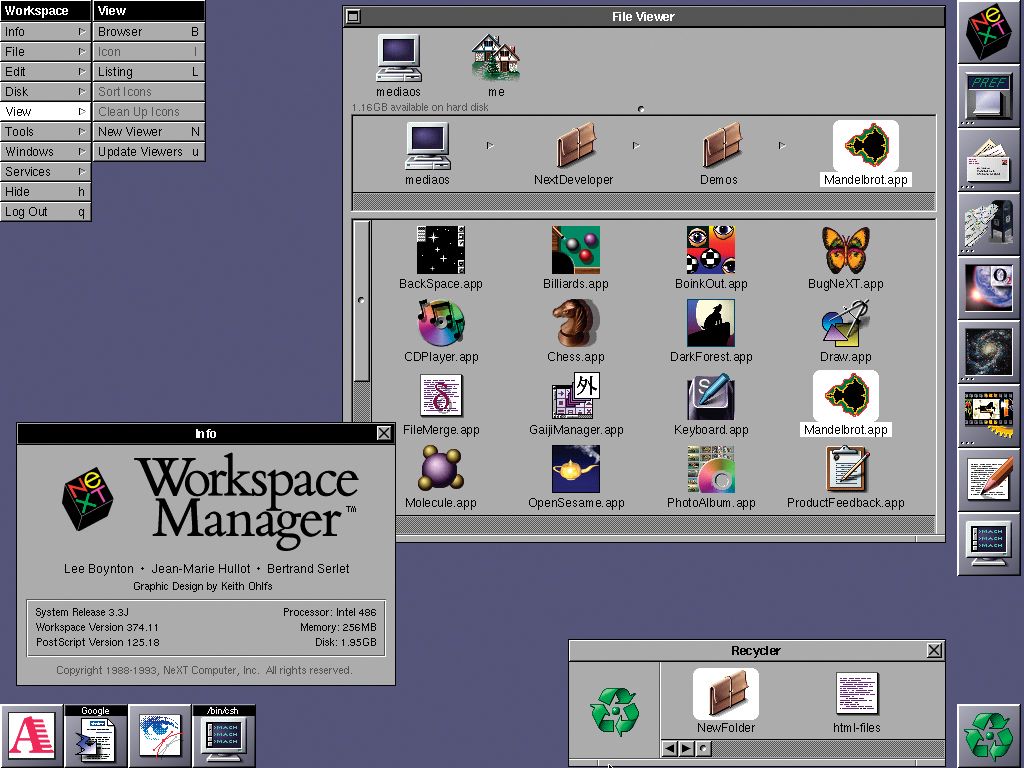The height and width of the screenshot is (768, 1024).
Task: Click File Viewer miniaturize button
Action: (353, 16)
